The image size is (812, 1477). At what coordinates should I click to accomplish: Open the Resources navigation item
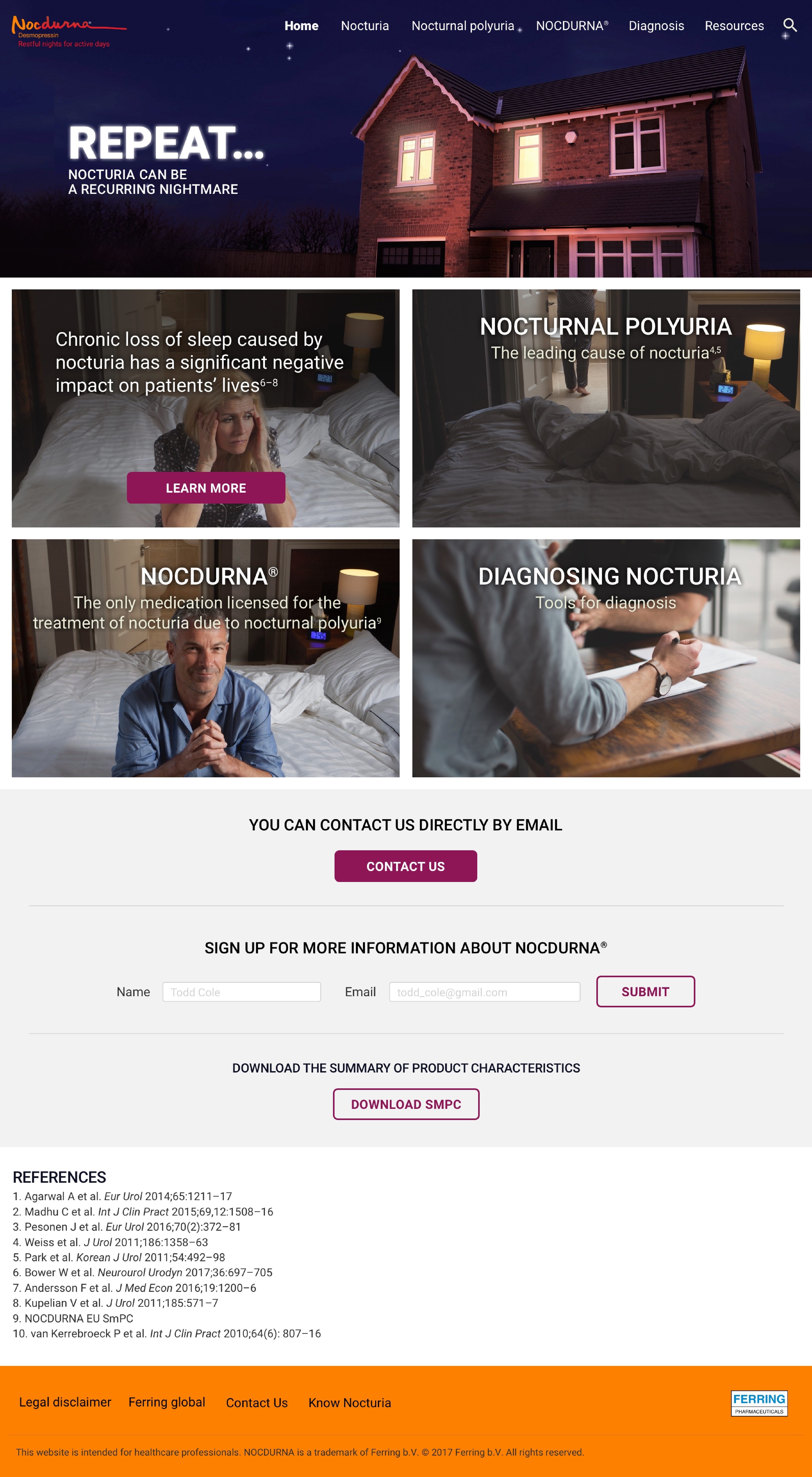(x=734, y=26)
